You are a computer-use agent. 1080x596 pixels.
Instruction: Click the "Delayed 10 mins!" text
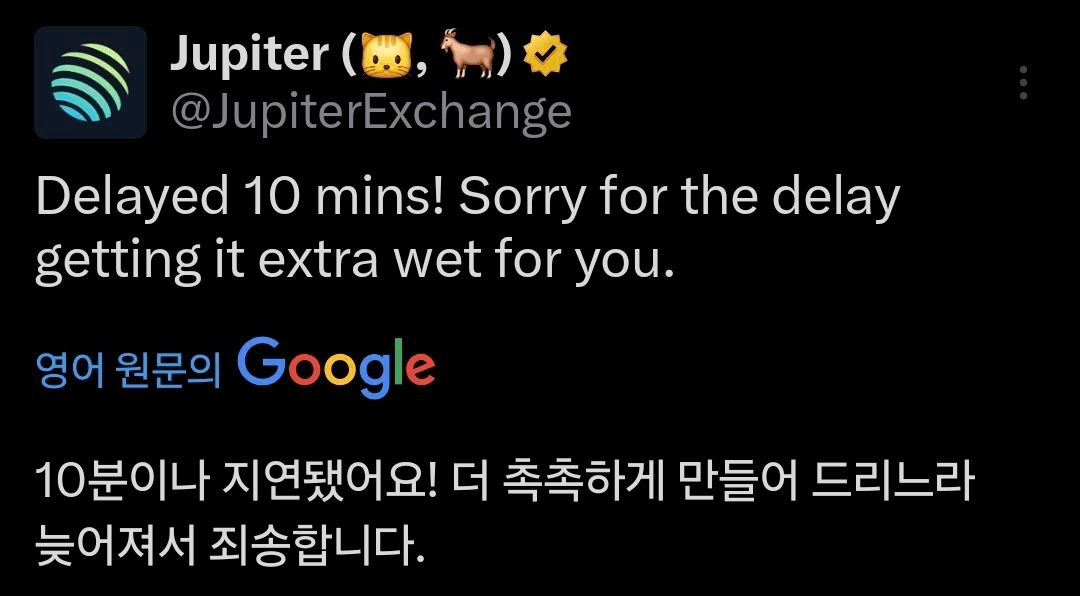point(240,198)
